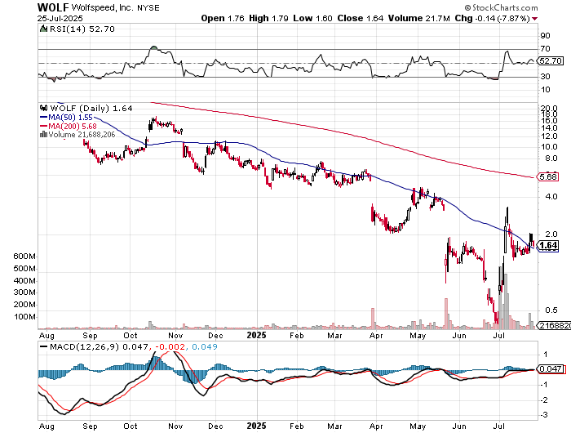Click the 20.0 price axis label
This screenshot has width=571, height=433.
point(549,108)
